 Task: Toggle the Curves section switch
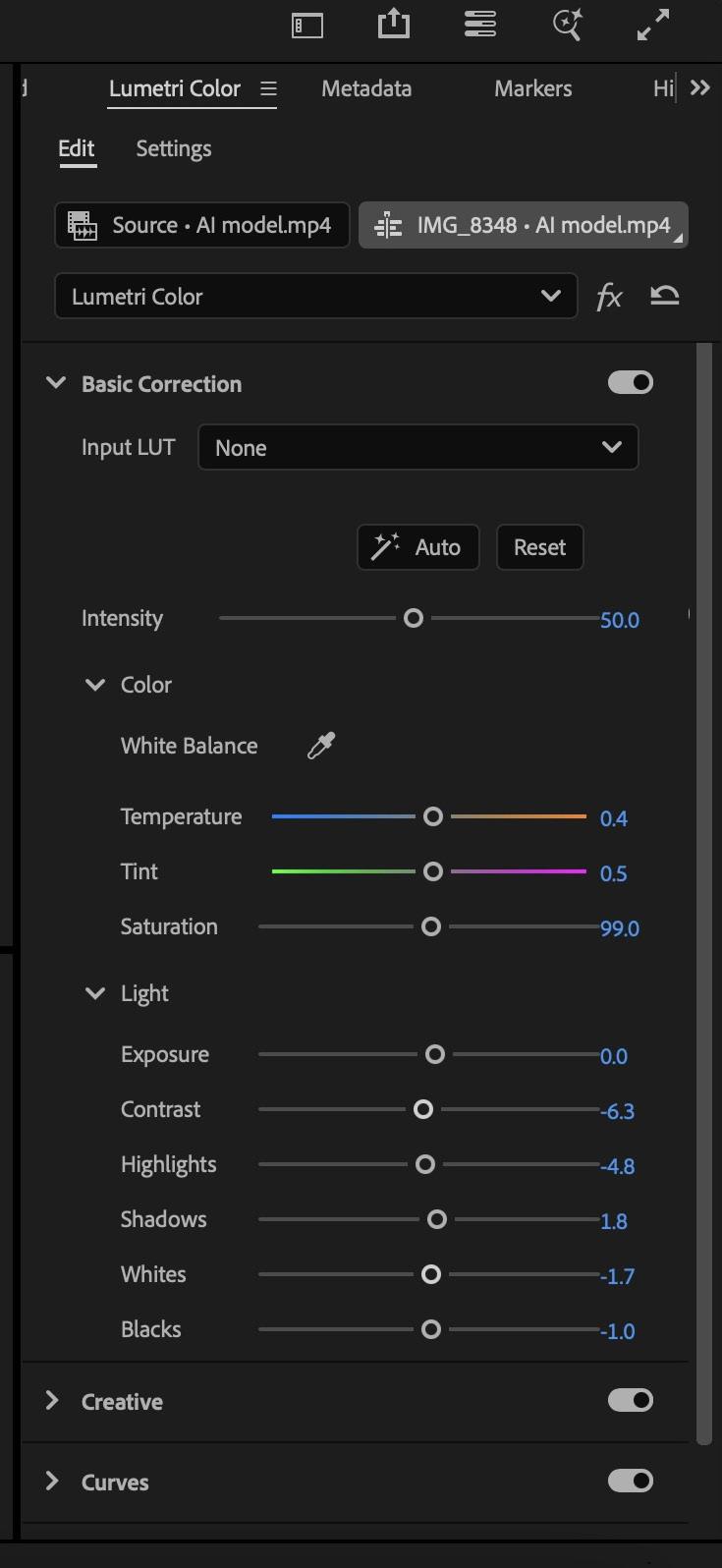[630, 1481]
